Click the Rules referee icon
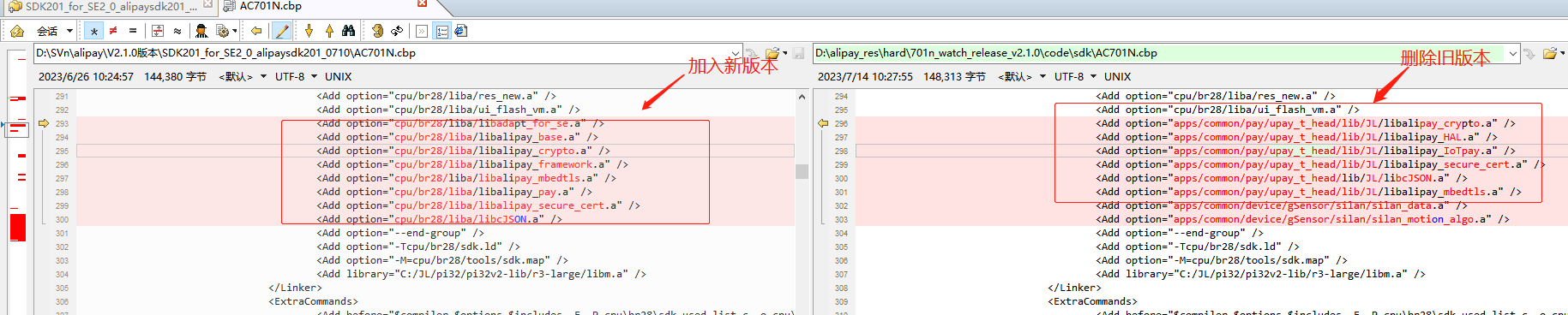This screenshot has height=315, width=1568. [x=201, y=31]
